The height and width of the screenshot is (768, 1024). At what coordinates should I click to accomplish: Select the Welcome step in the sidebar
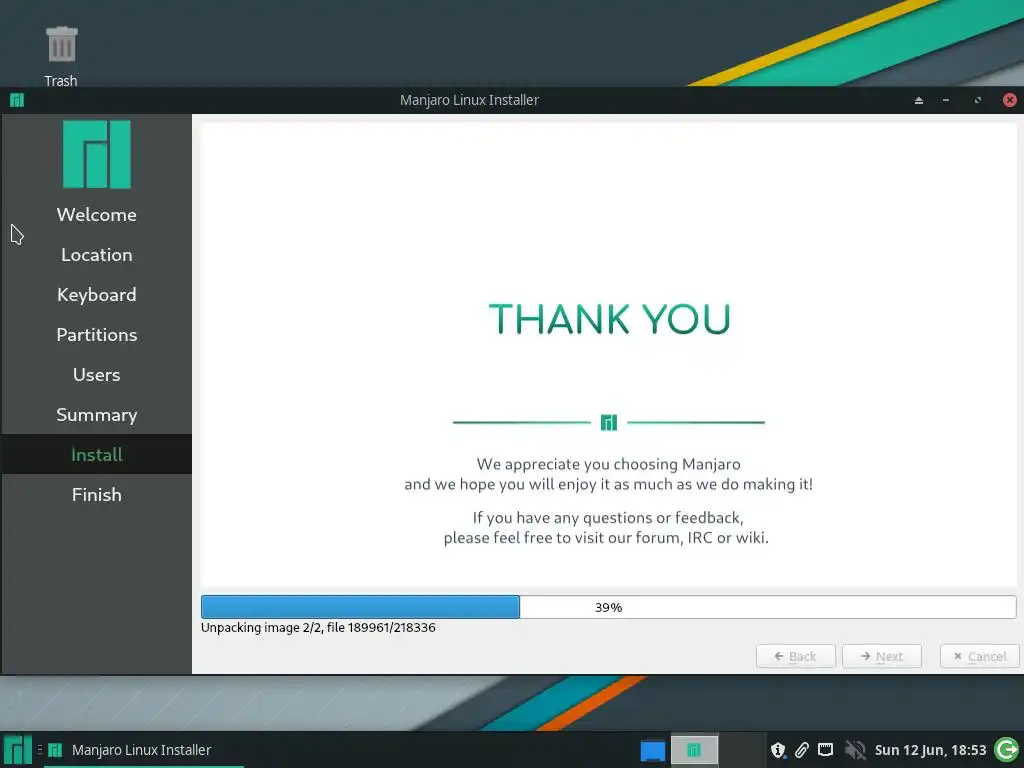tap(97, 214)
